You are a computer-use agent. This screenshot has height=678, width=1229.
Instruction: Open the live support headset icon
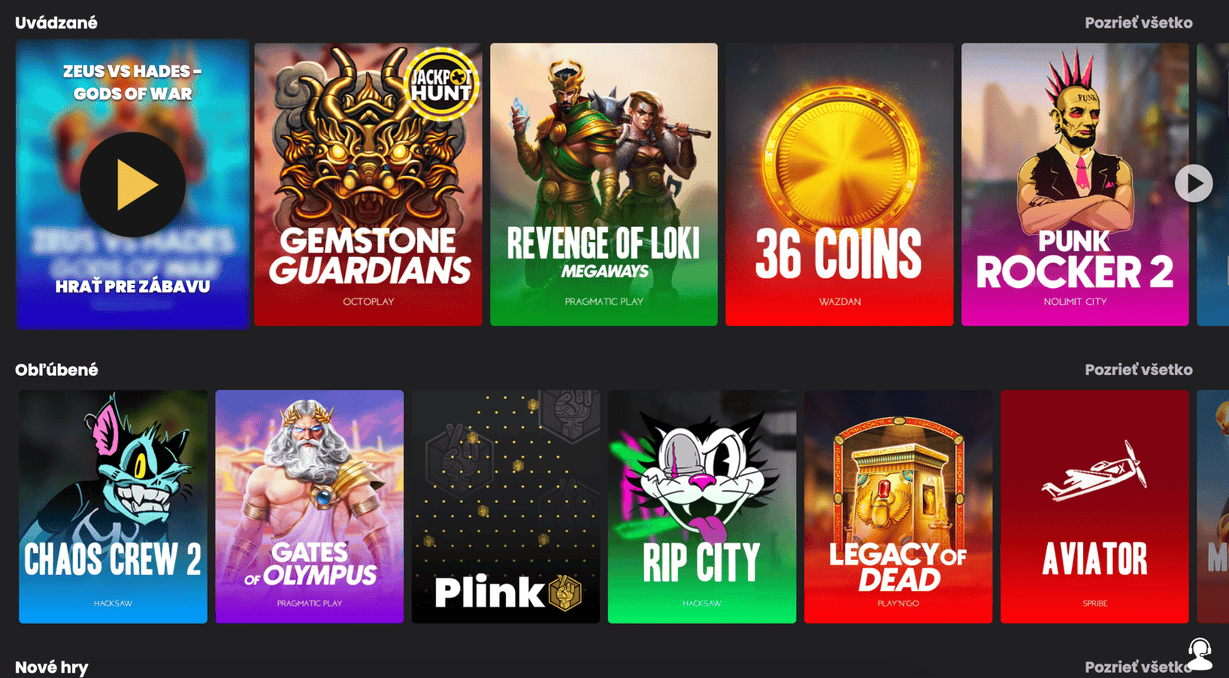tap(1200, 654)
